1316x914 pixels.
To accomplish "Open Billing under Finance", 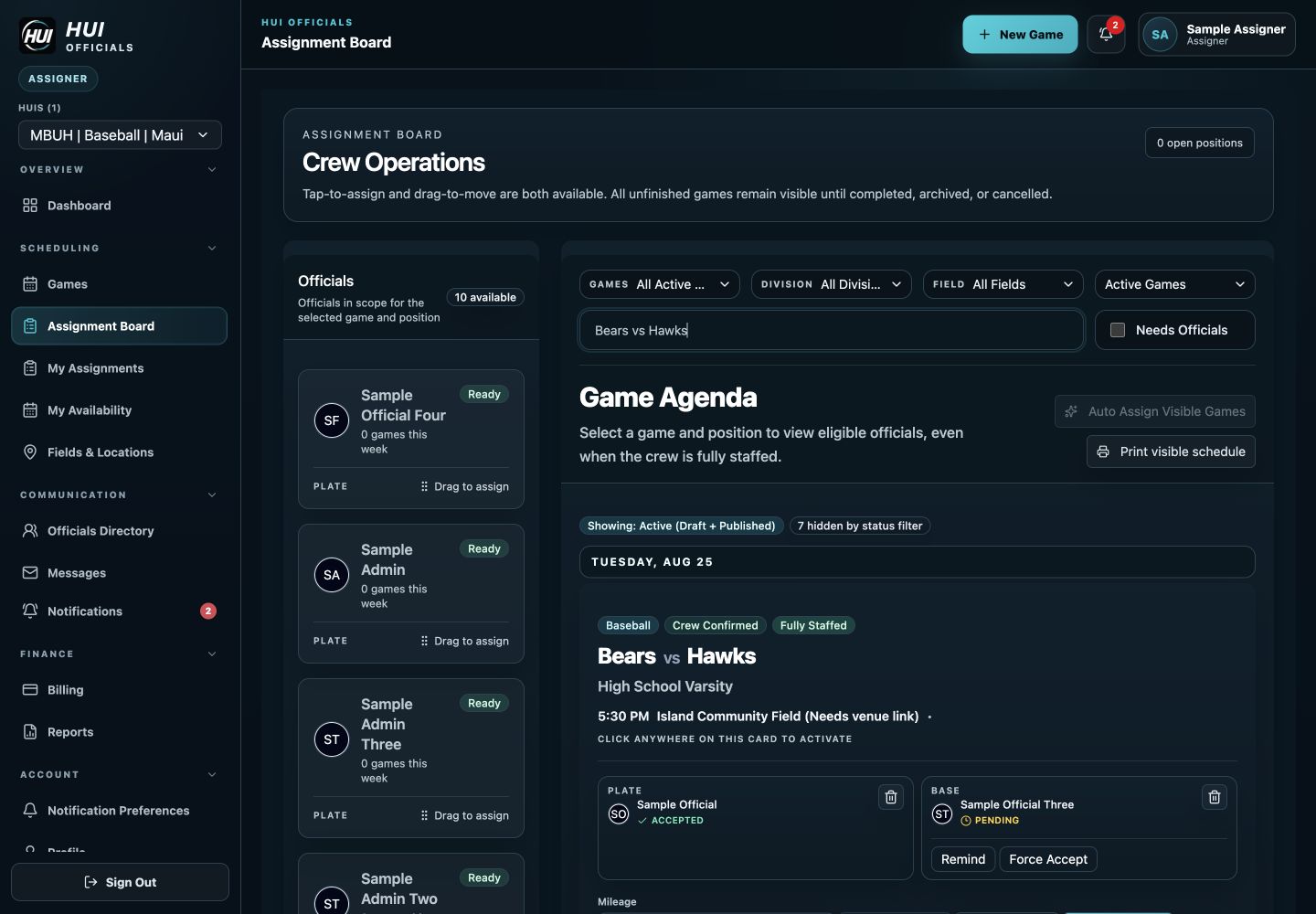I will (119, 690).
